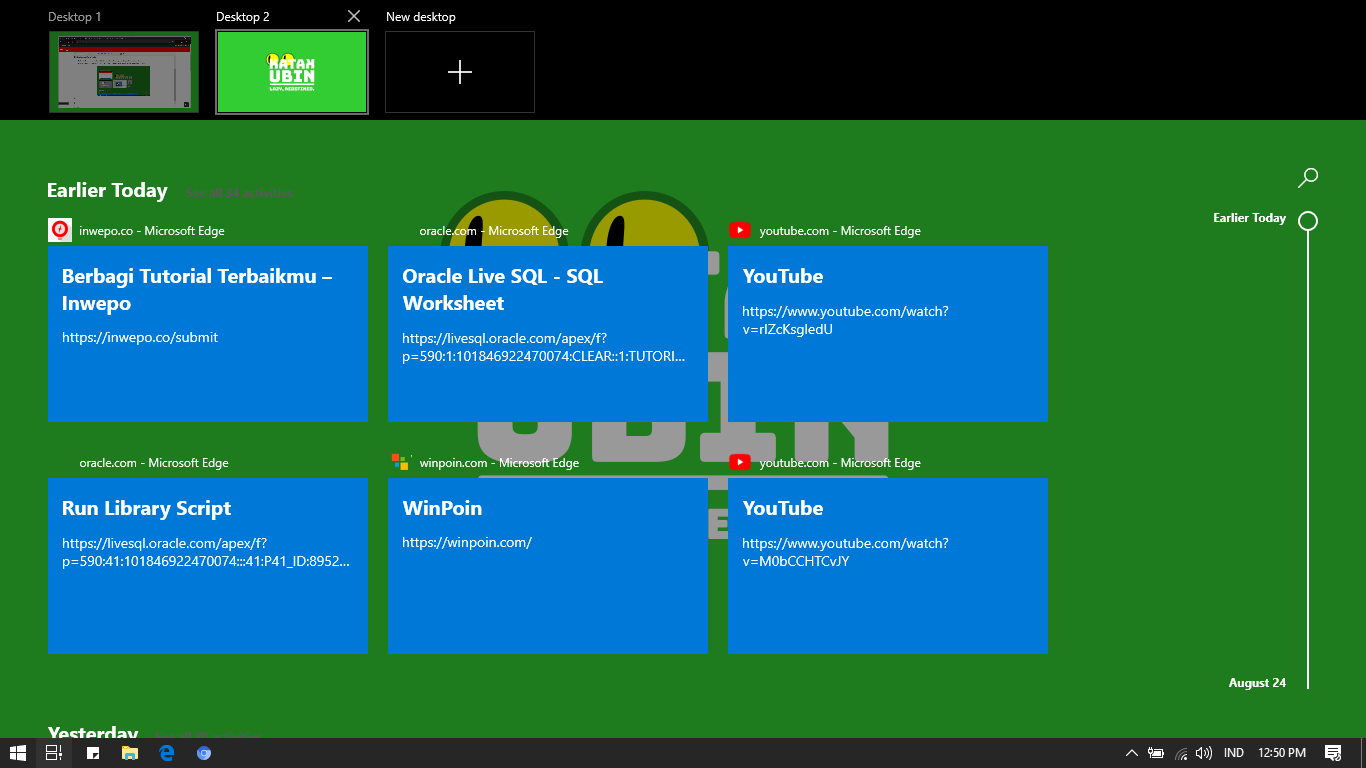Click the Task View taskbar icon
This screenshot has height=768, width=1366.
click(54, 753)
